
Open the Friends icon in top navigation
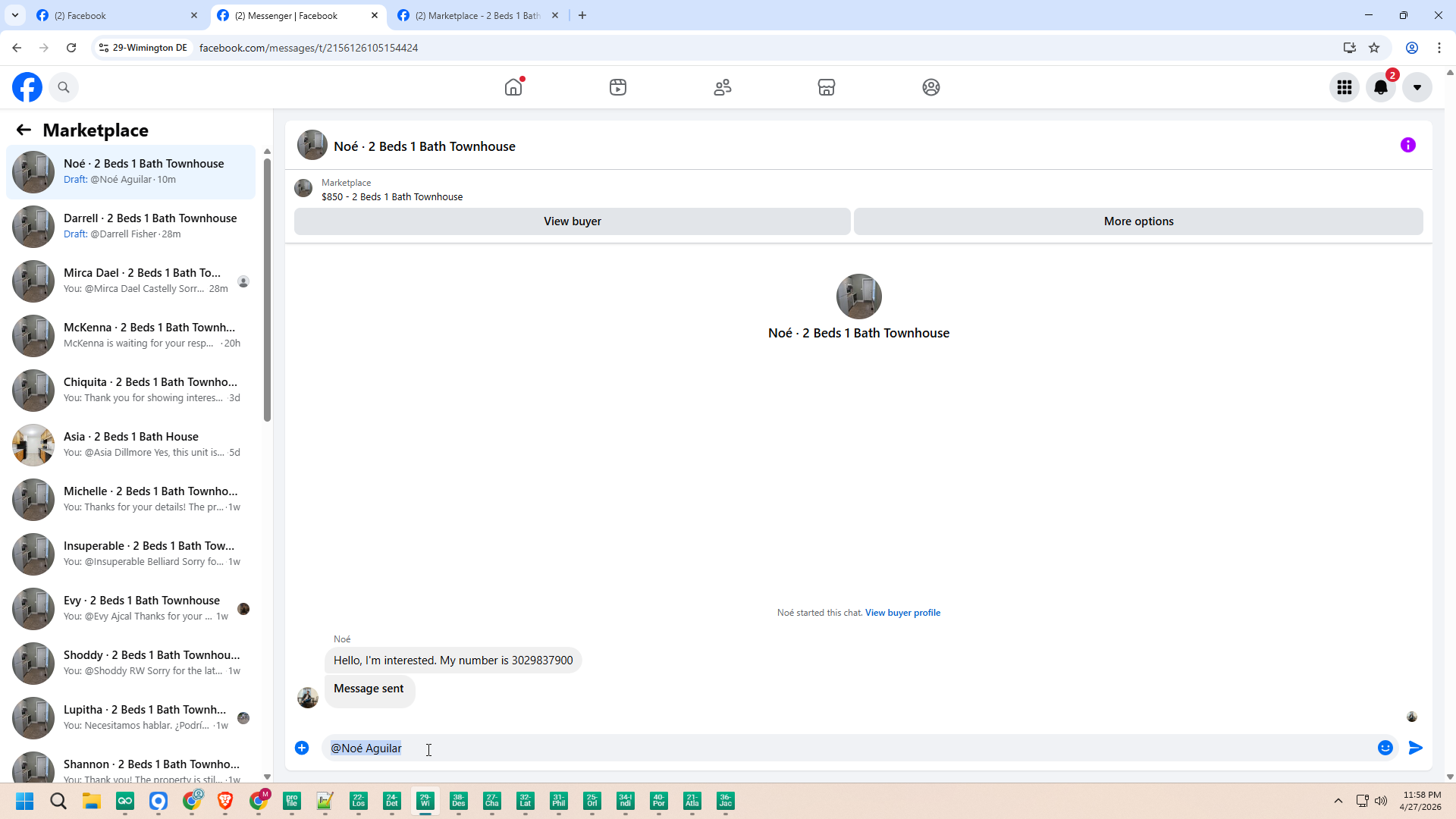click(723, 87)
